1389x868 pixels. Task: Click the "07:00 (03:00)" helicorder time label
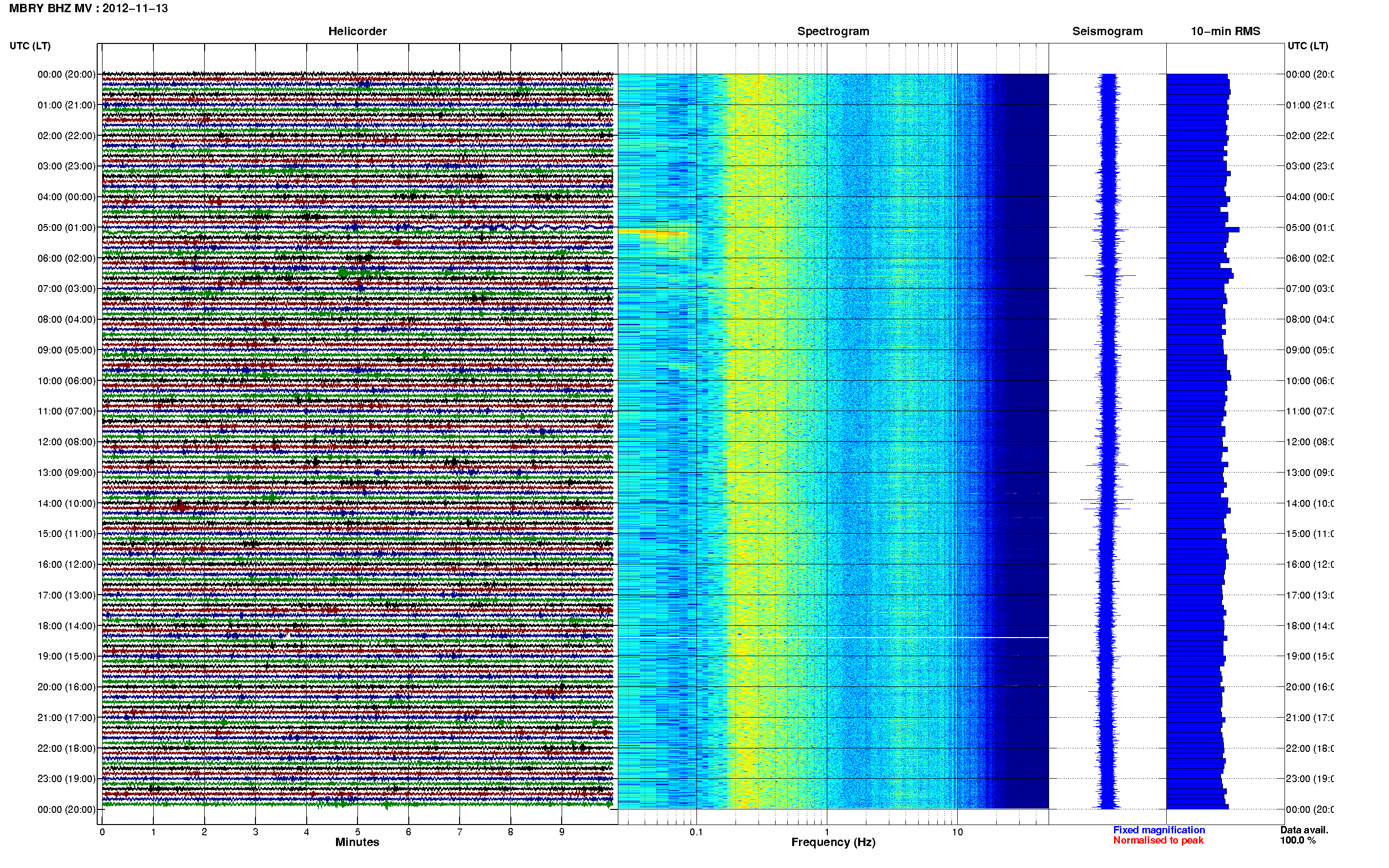click(x=66, y=289)
